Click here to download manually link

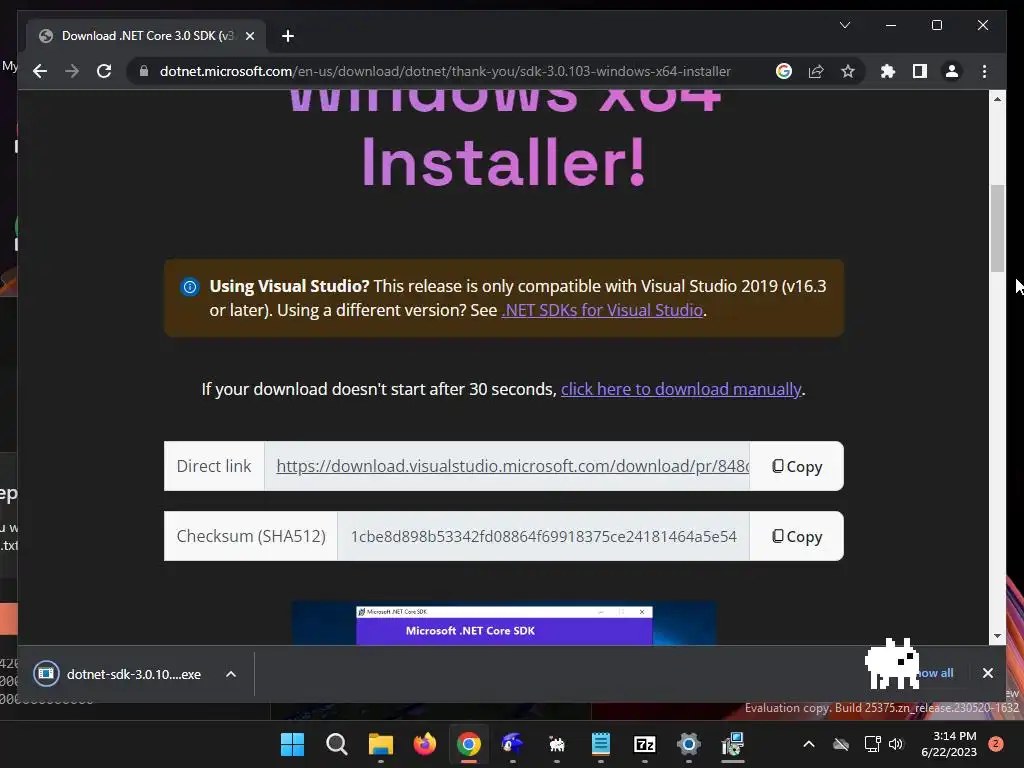(680, 389)
